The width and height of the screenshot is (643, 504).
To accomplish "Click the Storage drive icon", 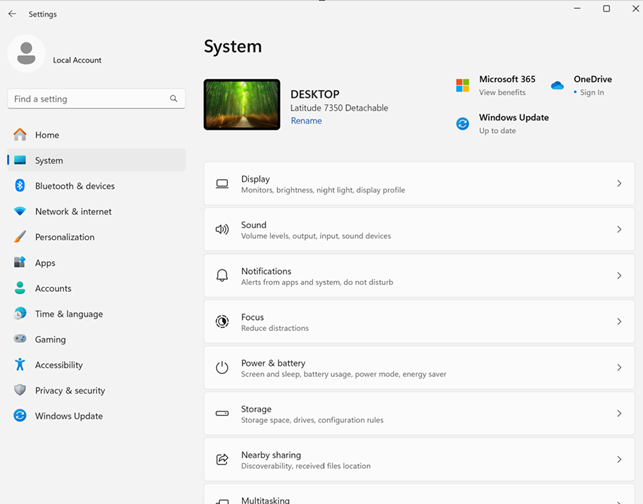I will 222,413.
